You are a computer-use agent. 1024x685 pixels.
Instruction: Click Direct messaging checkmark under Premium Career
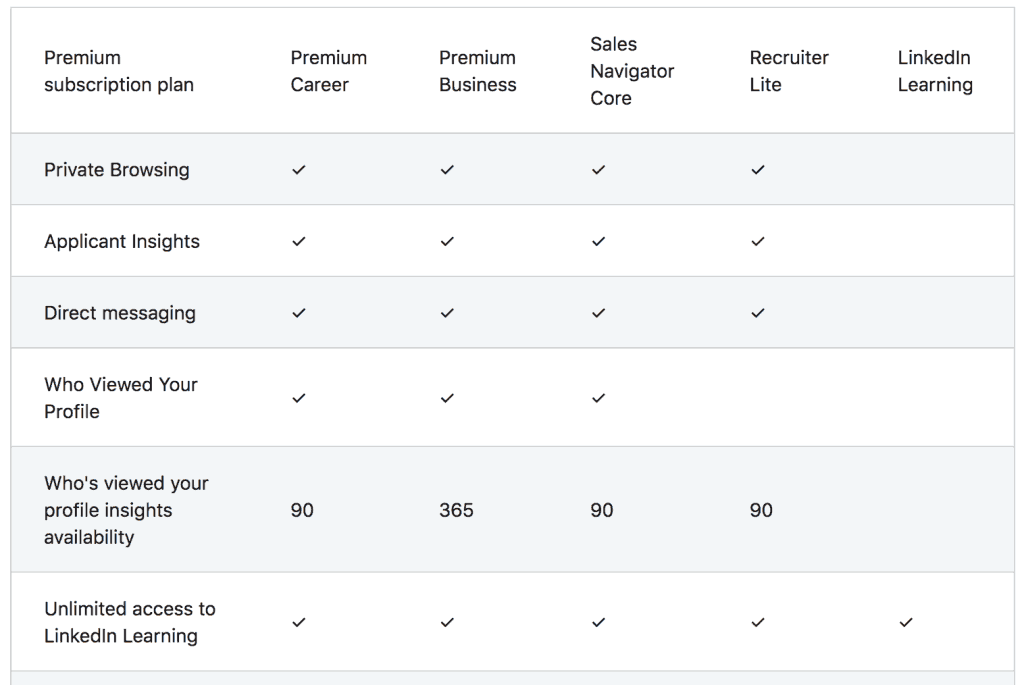click(x=298, y=313)
